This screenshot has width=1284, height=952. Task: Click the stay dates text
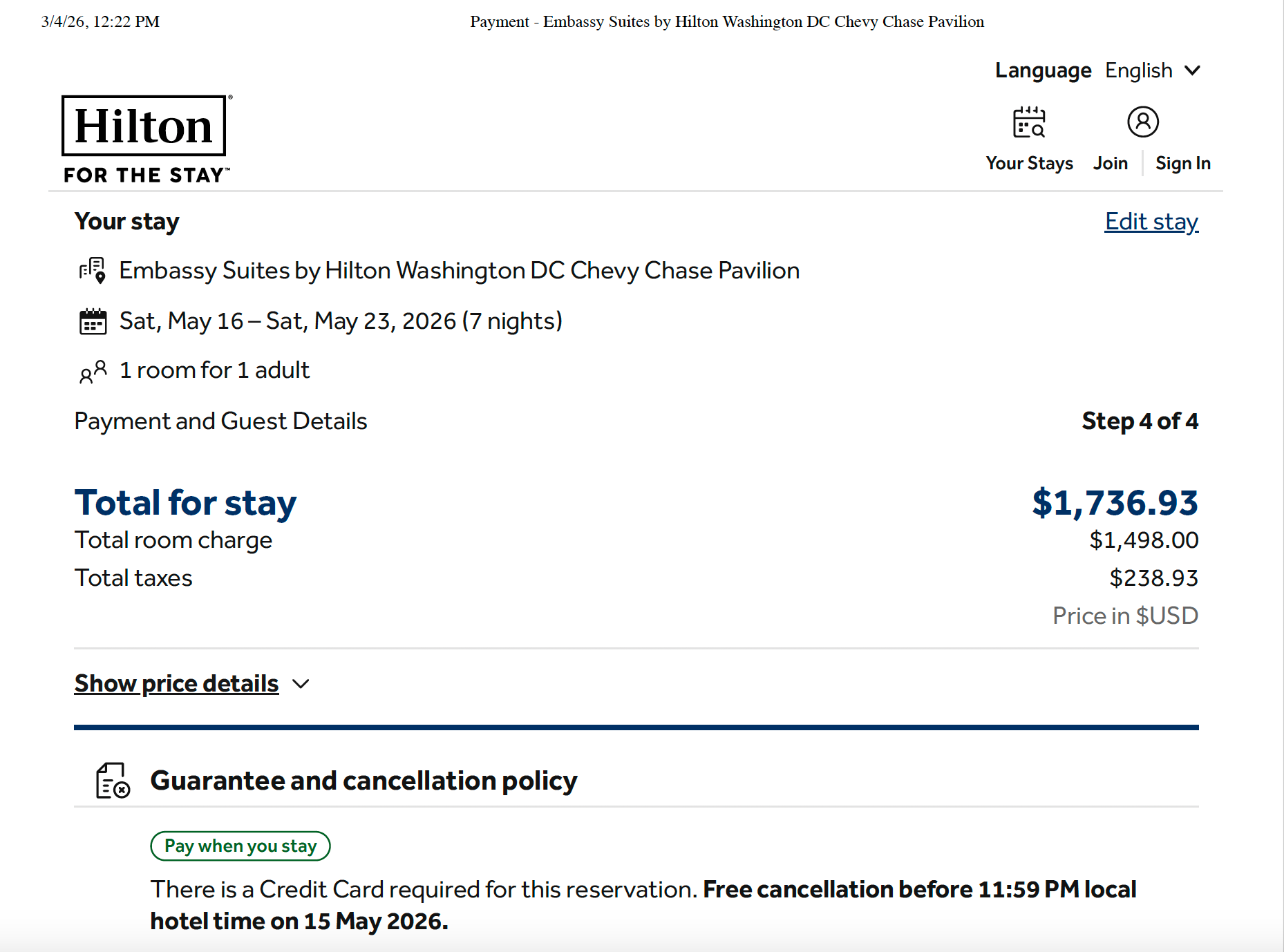click(x=341, y=321)
